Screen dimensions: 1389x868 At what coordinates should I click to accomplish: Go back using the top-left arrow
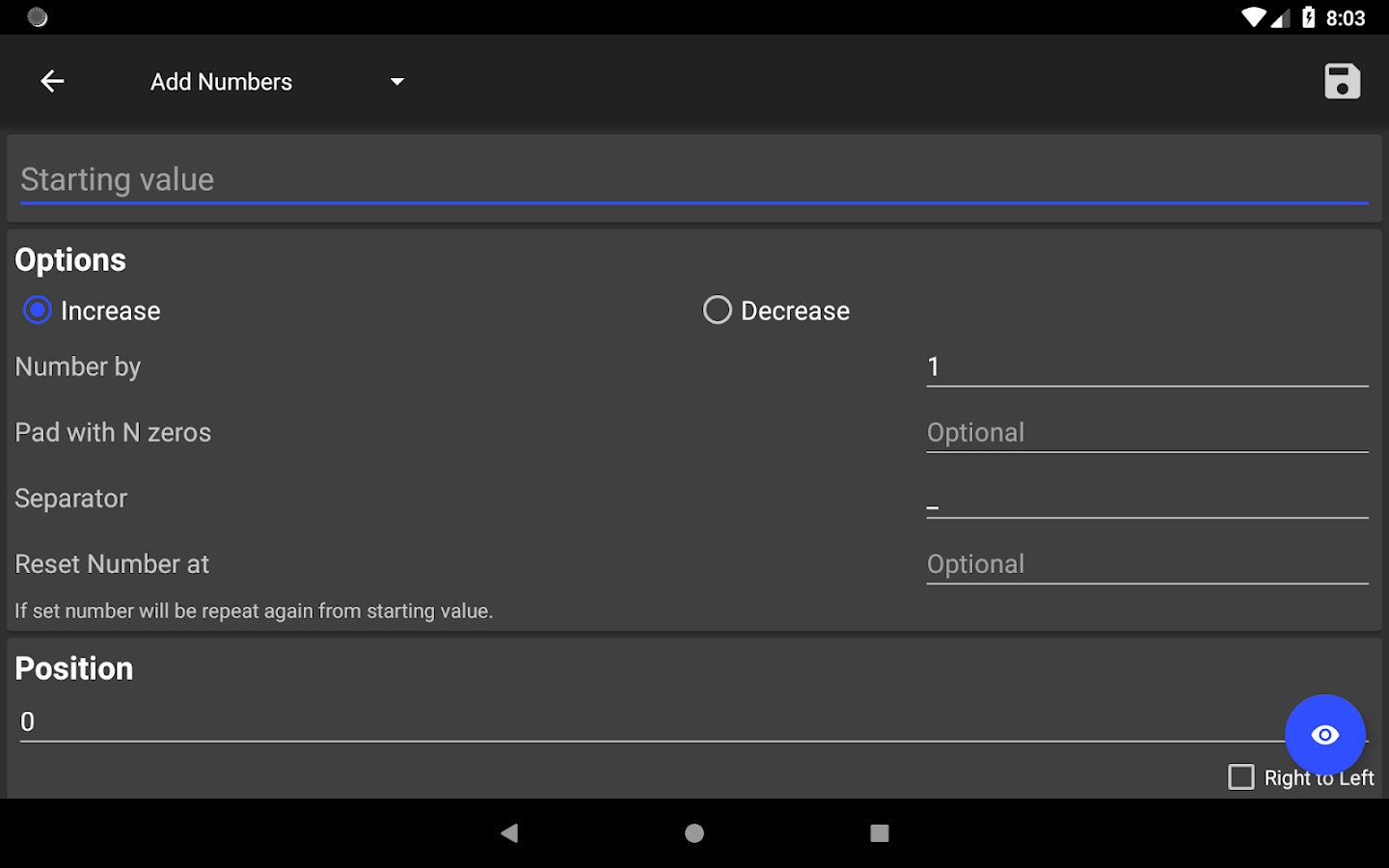[52, 82]
